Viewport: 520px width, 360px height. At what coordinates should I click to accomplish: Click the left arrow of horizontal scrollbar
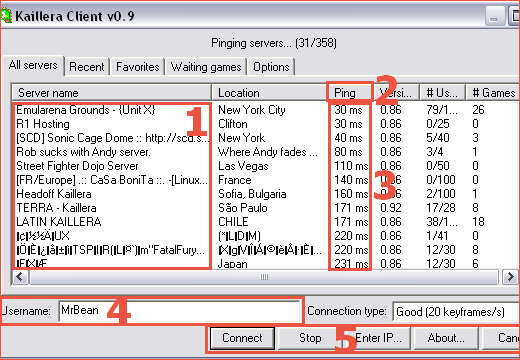point(20,277)
